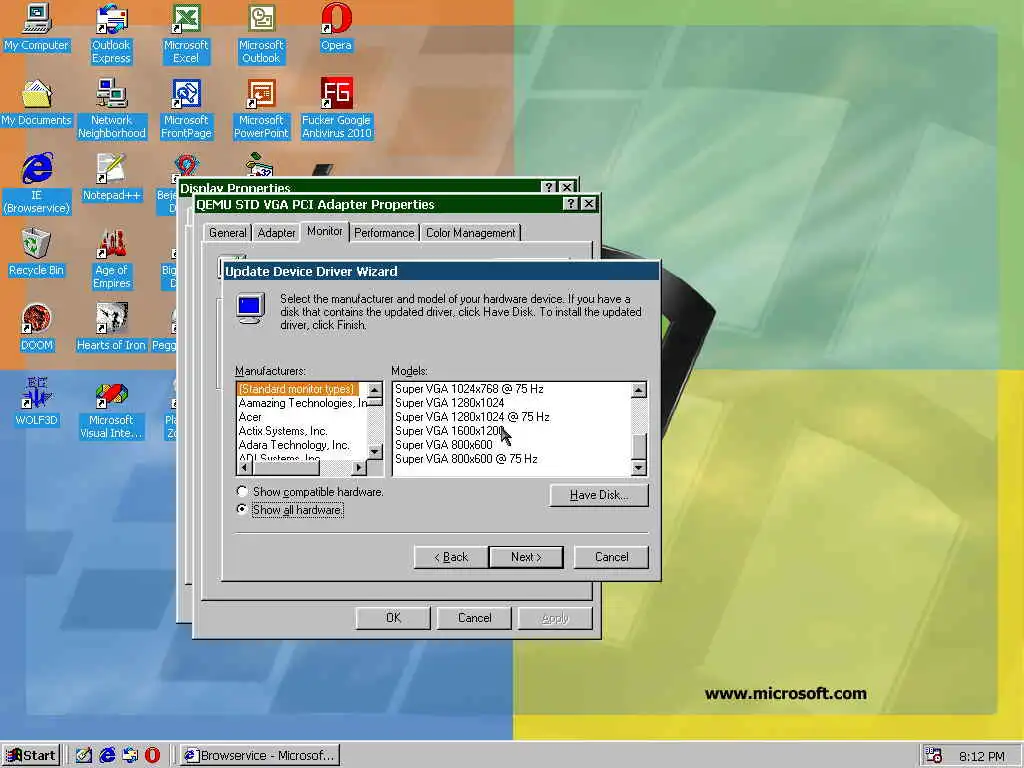The image size is (1024, 768).
Task: Click Next in the driver wizard
Action: click(526, 557)
